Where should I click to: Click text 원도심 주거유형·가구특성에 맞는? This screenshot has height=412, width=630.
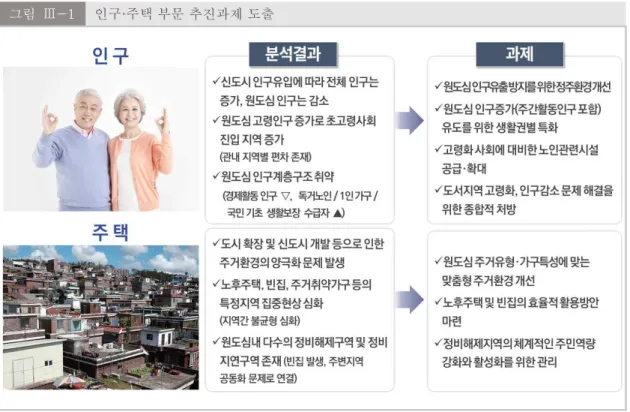pos(516,262)
